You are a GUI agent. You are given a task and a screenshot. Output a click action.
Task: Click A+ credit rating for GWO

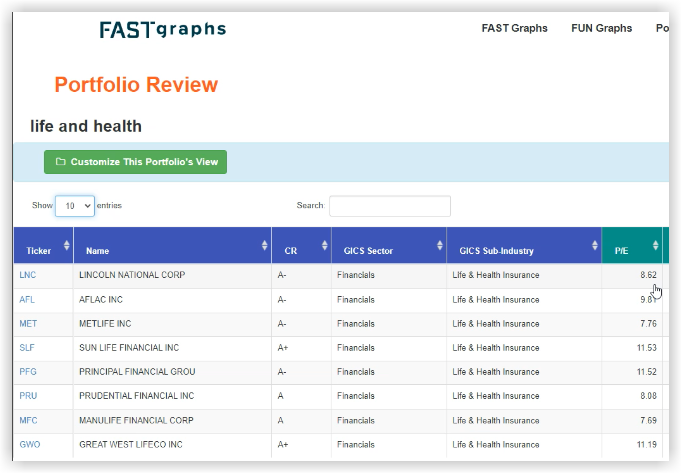[283, 444]
